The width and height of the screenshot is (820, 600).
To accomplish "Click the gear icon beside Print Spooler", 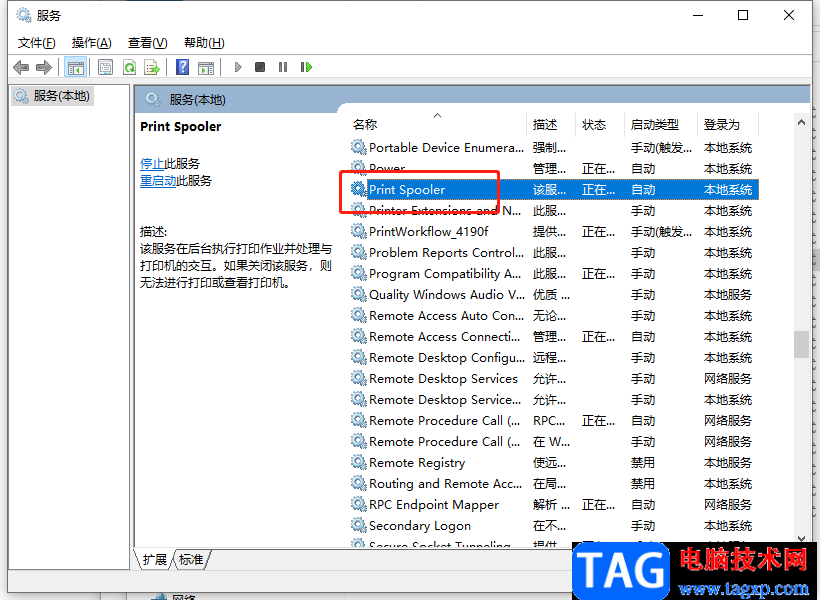I will tap(358, 189).
